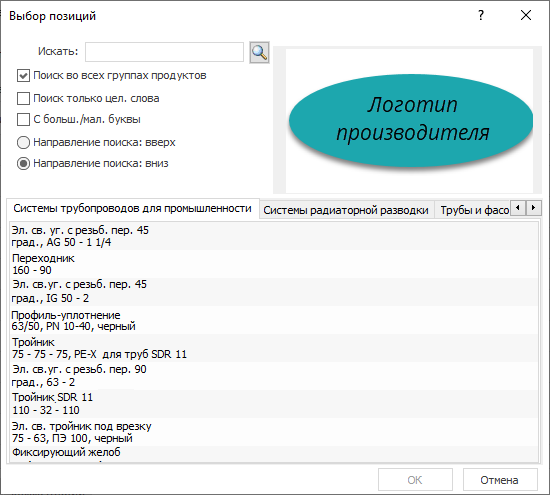This screenshot has width=550, height=495.
Task: Click the Логотип производителя image
Action: [410, 120]
